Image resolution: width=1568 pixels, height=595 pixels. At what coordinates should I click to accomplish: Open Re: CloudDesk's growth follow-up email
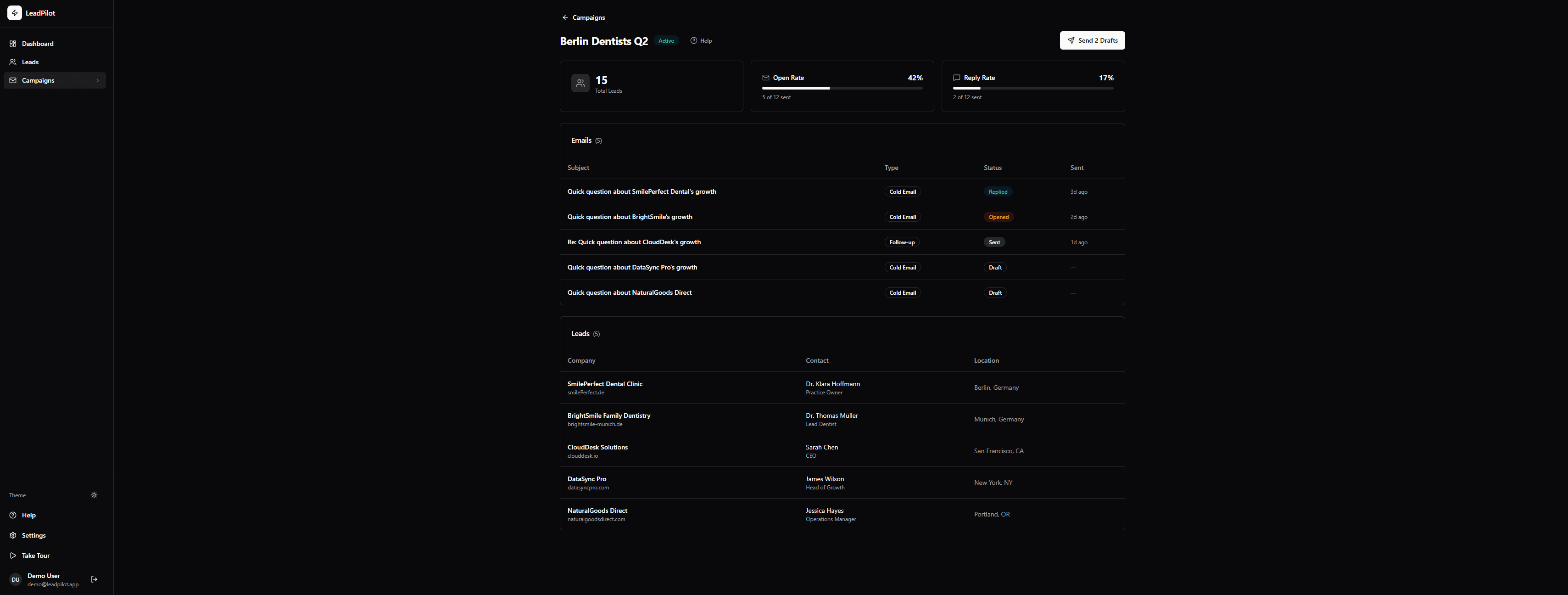coord(842,242)
